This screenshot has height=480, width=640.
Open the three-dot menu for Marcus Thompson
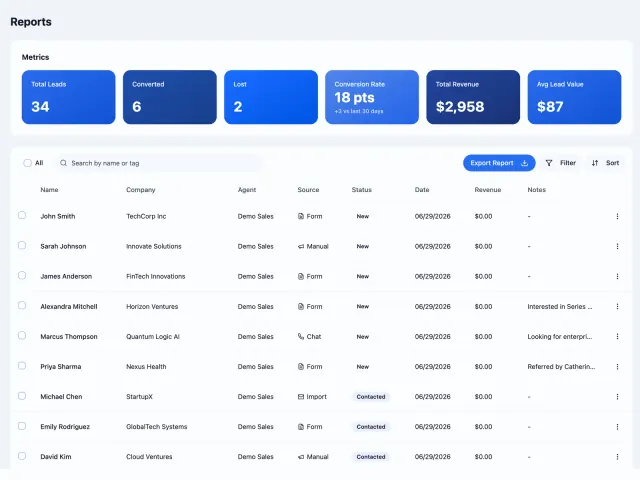click(617, 336)
